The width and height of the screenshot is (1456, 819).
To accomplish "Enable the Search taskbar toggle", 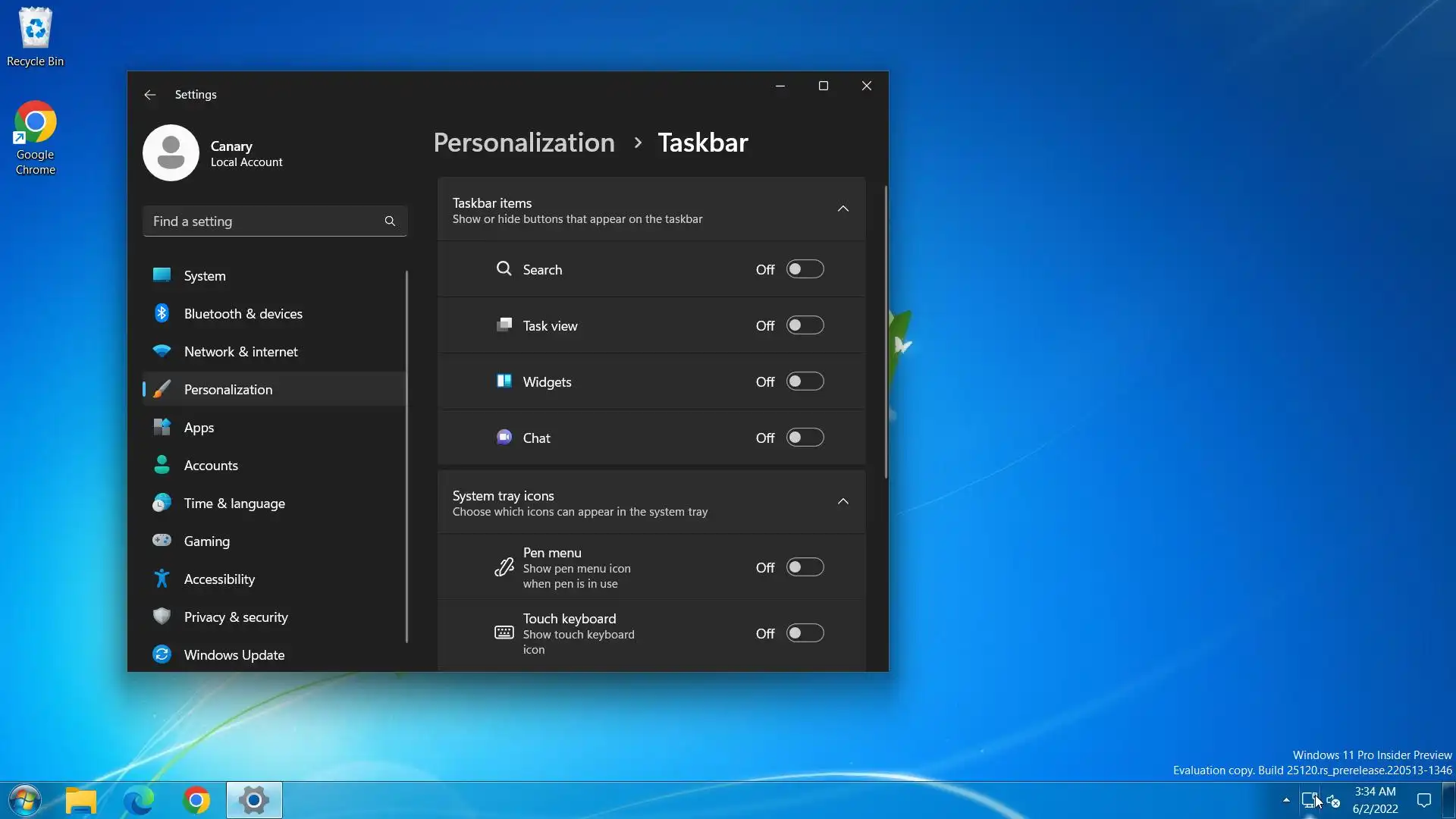I will pyautogui.click(x=805, y=270).
